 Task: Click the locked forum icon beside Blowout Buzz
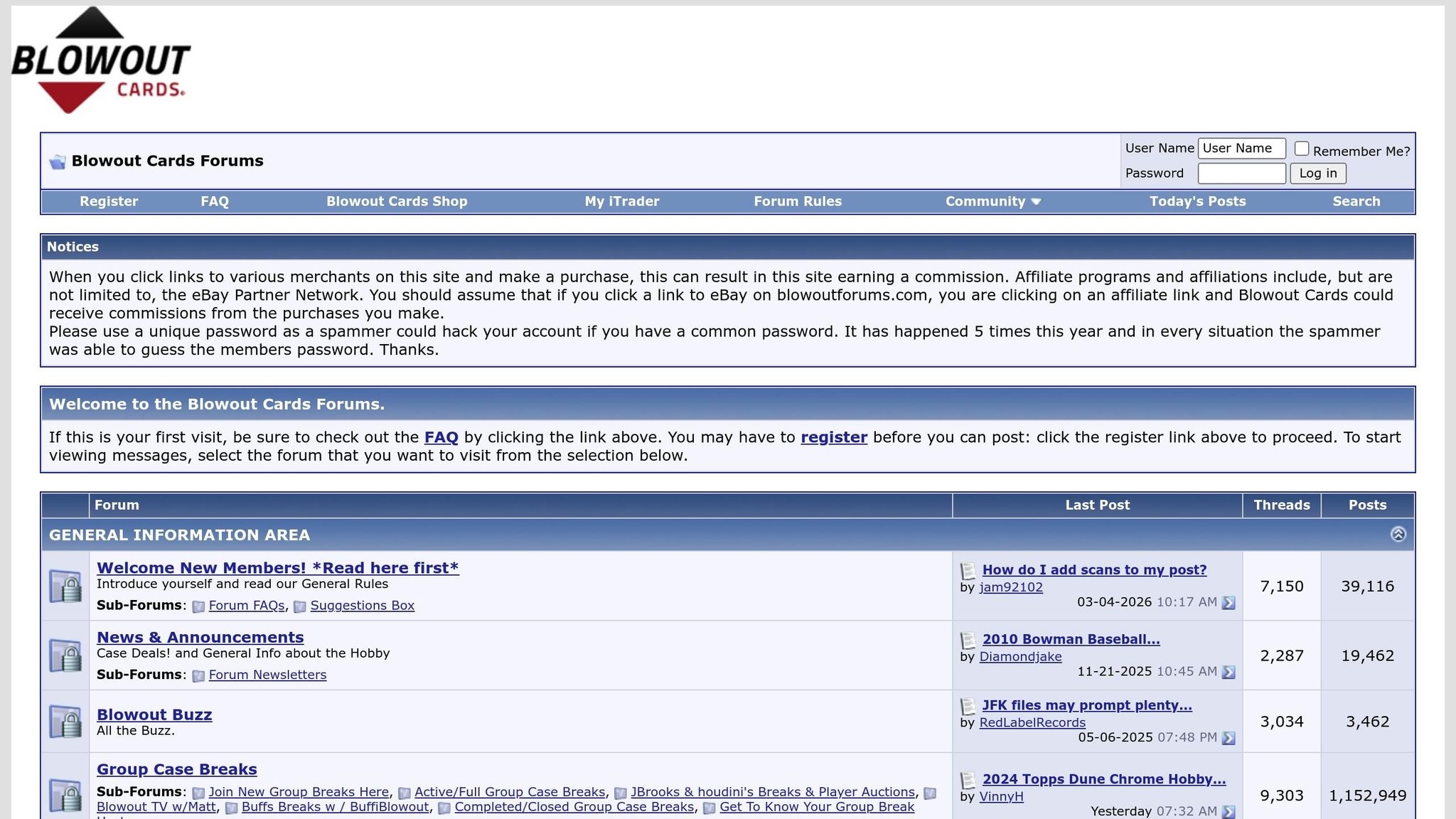click(65, 722)
